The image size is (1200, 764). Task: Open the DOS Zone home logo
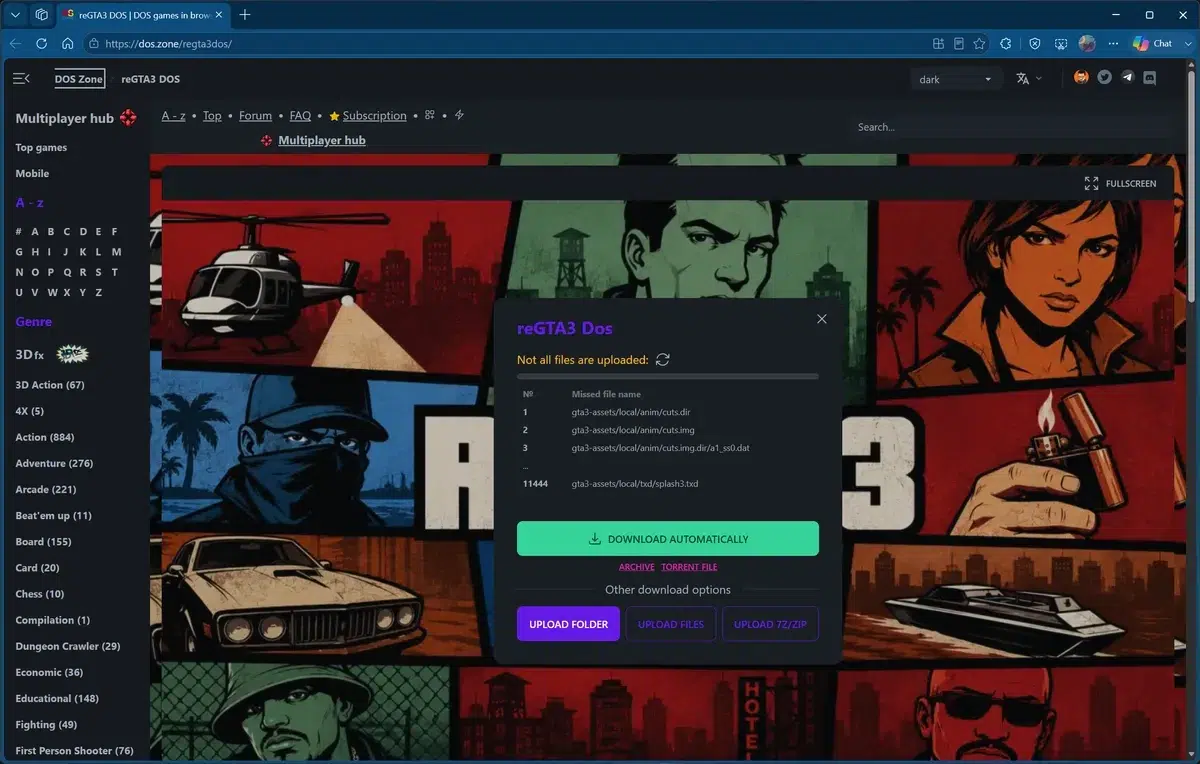79,78
